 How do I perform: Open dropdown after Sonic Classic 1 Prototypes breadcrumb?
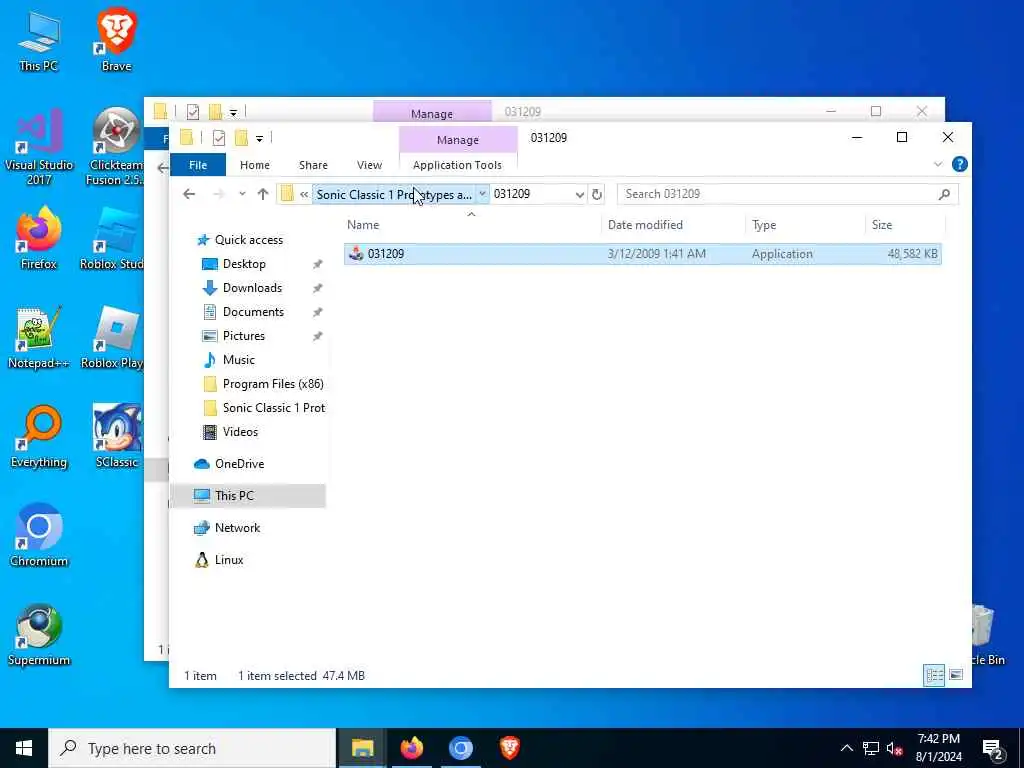point(482,194)
